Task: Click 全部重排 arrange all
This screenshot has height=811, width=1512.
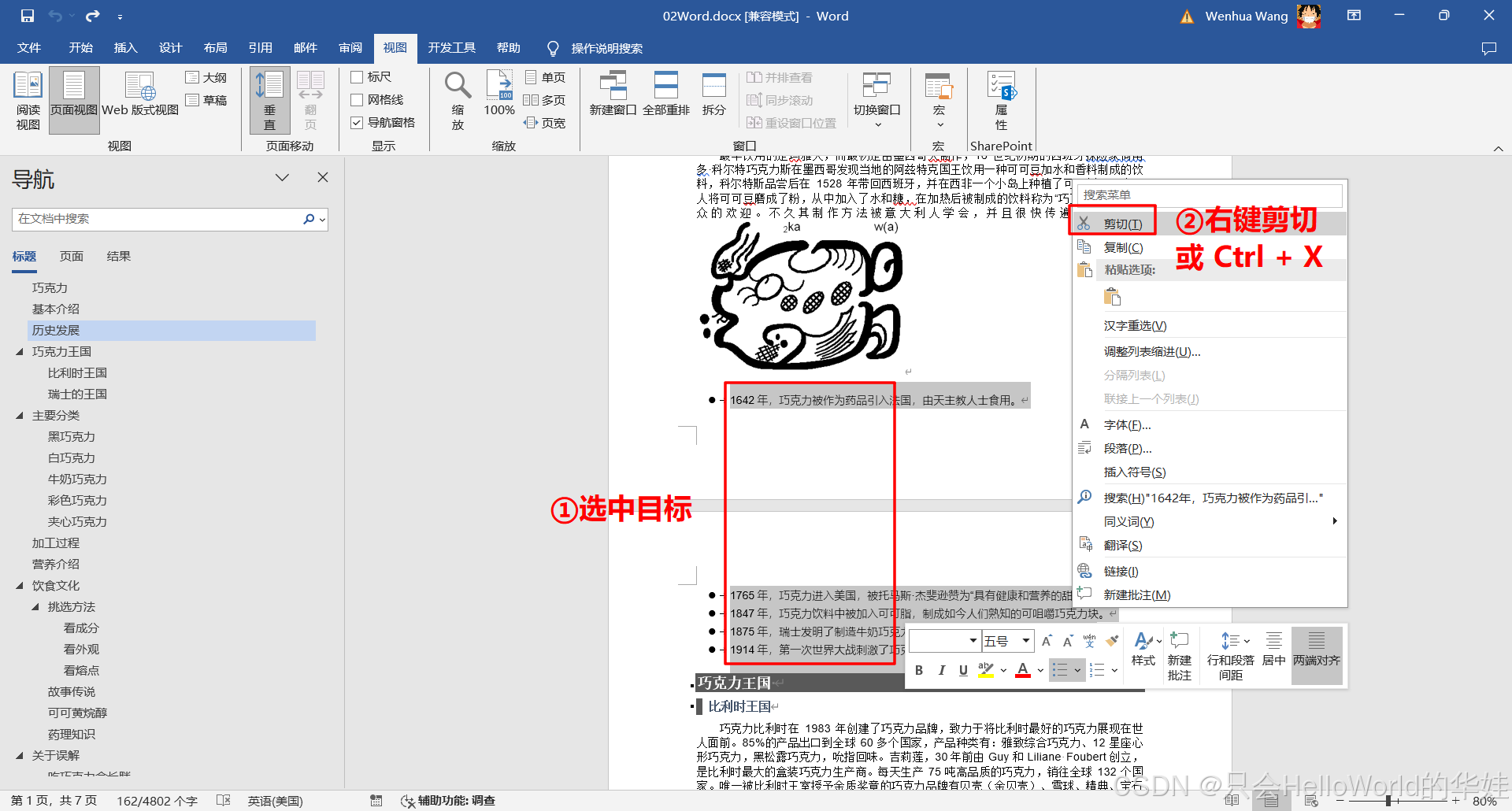Action: coord(666,94)
